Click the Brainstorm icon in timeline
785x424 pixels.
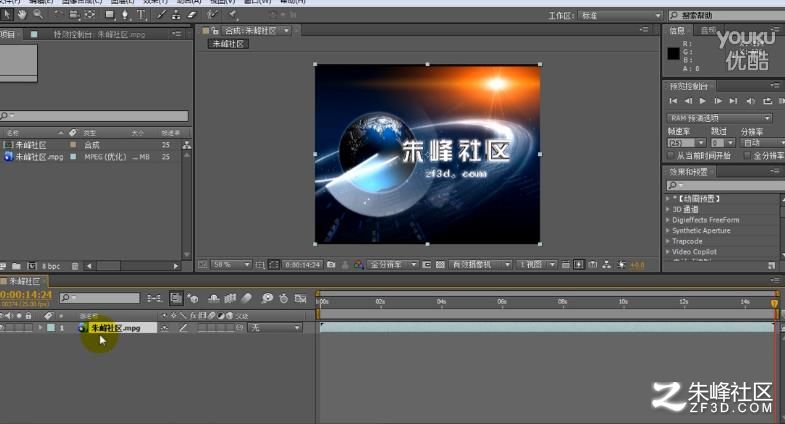267,298
